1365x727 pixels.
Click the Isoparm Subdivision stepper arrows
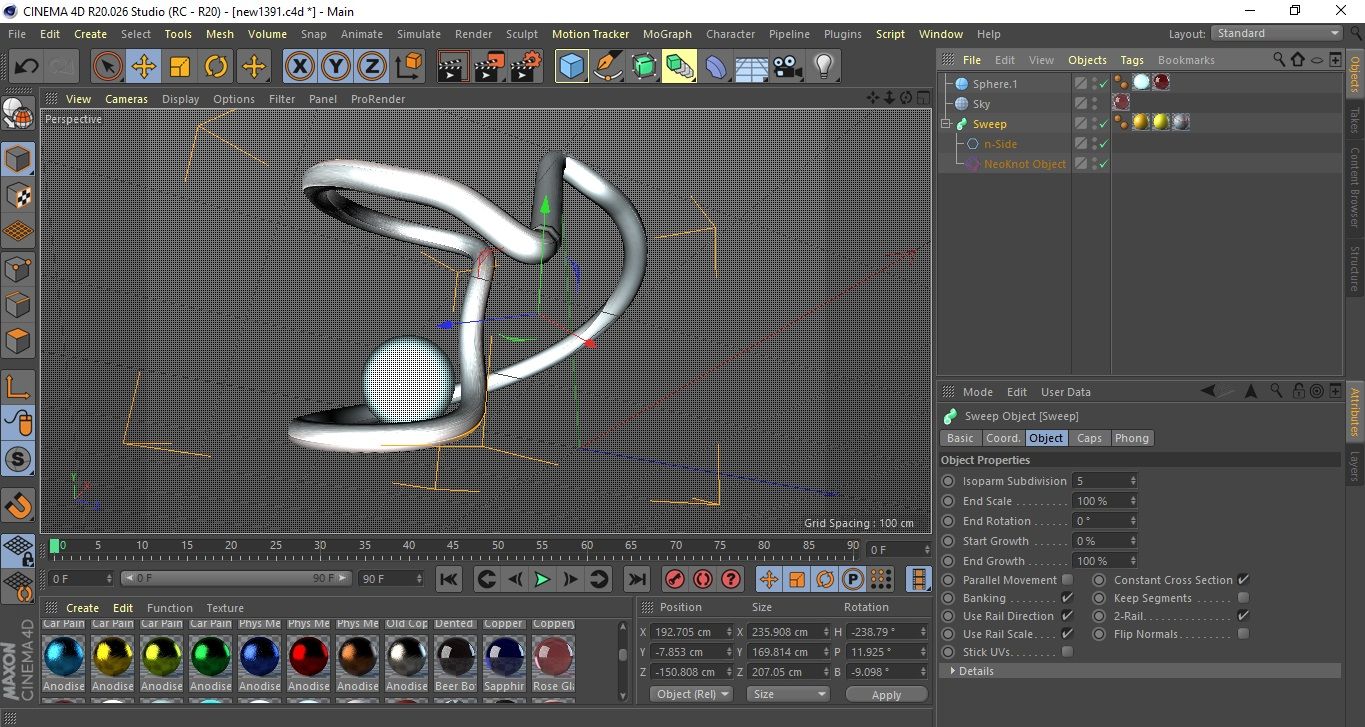point(1132,481)
